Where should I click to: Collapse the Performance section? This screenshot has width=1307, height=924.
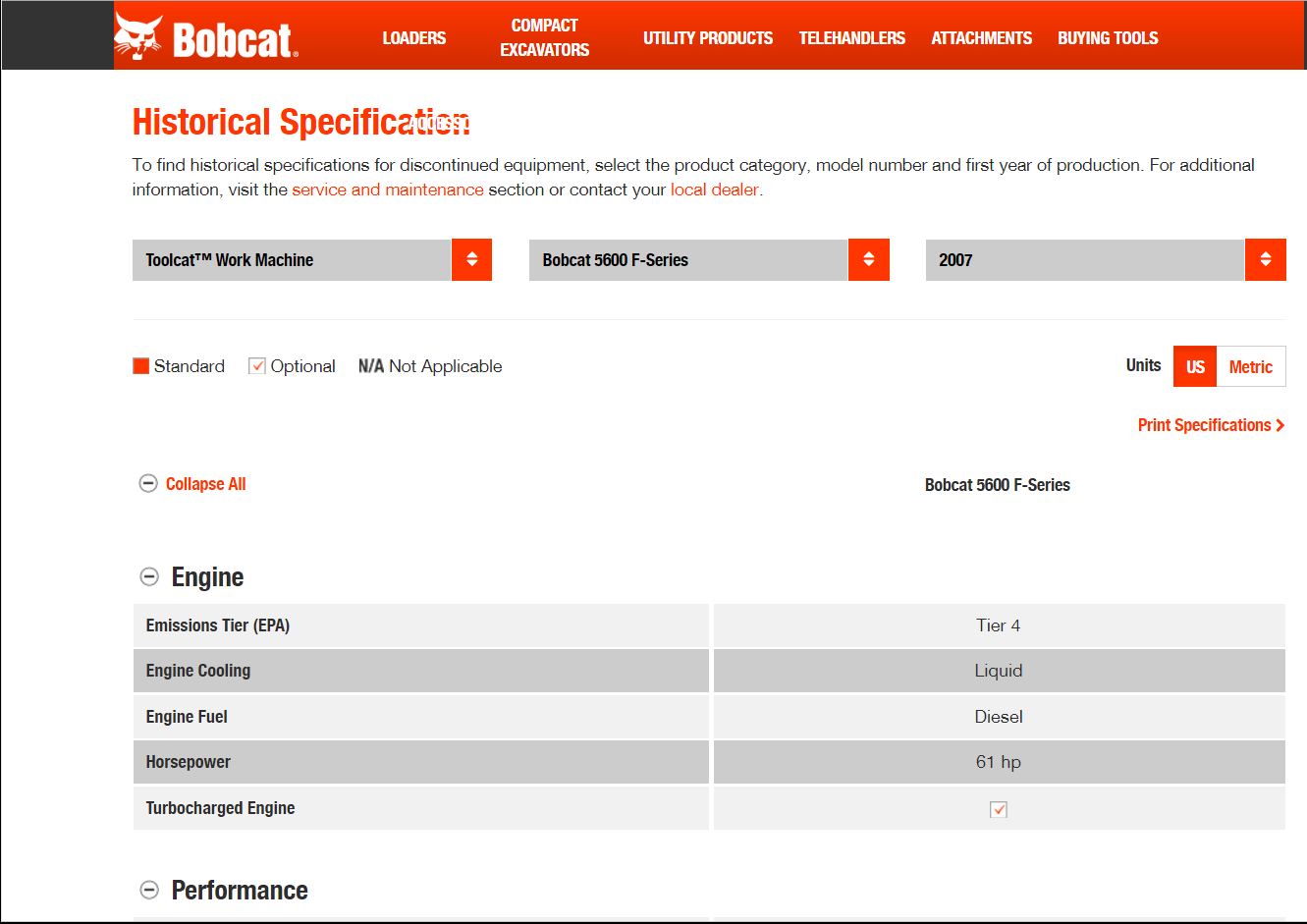149,891
